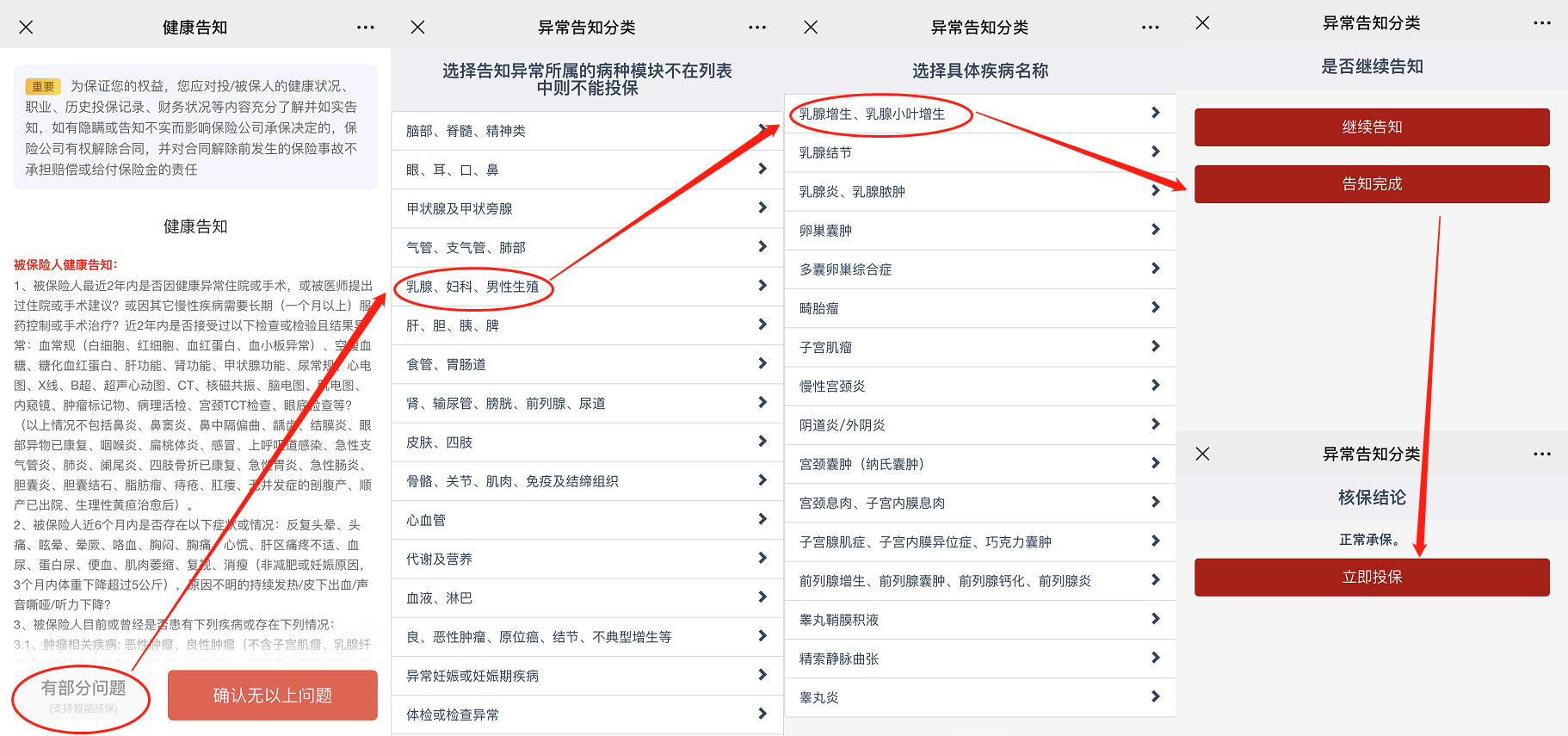Open the three-dot menu above 选择具体疾病名称
This screenshot has height=736, width=1568.
[1151, 28]
